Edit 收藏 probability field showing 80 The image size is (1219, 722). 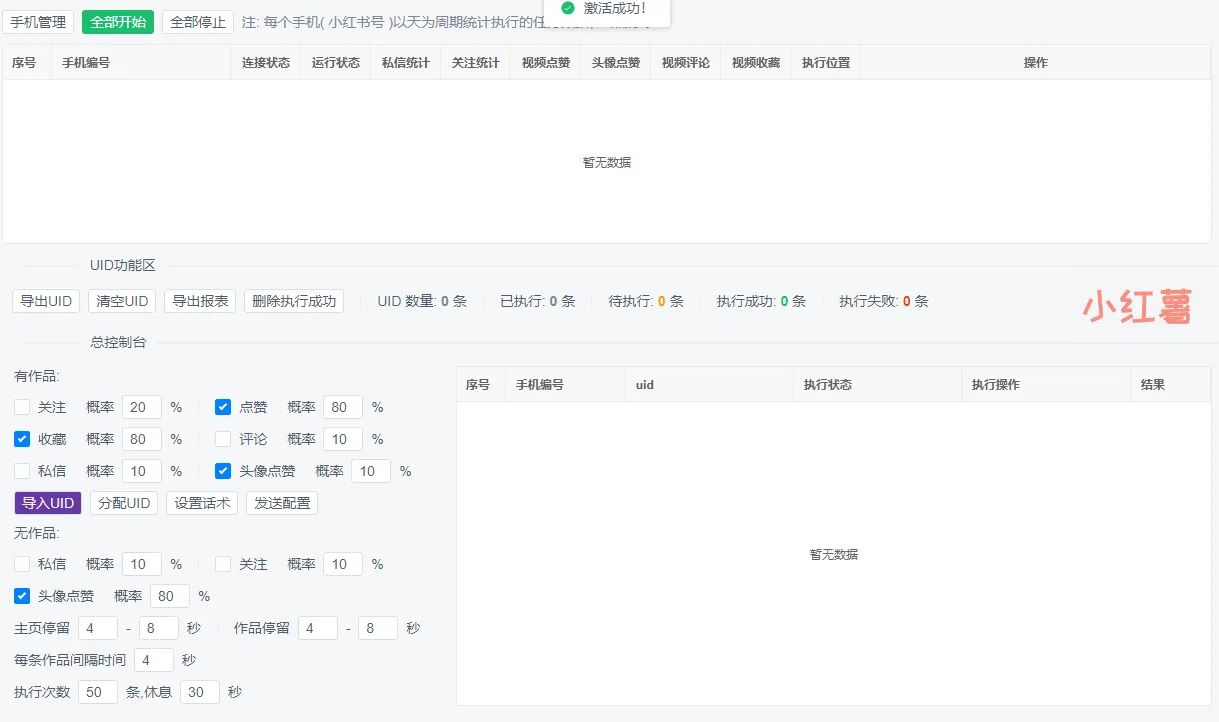[x=142, y=439]
